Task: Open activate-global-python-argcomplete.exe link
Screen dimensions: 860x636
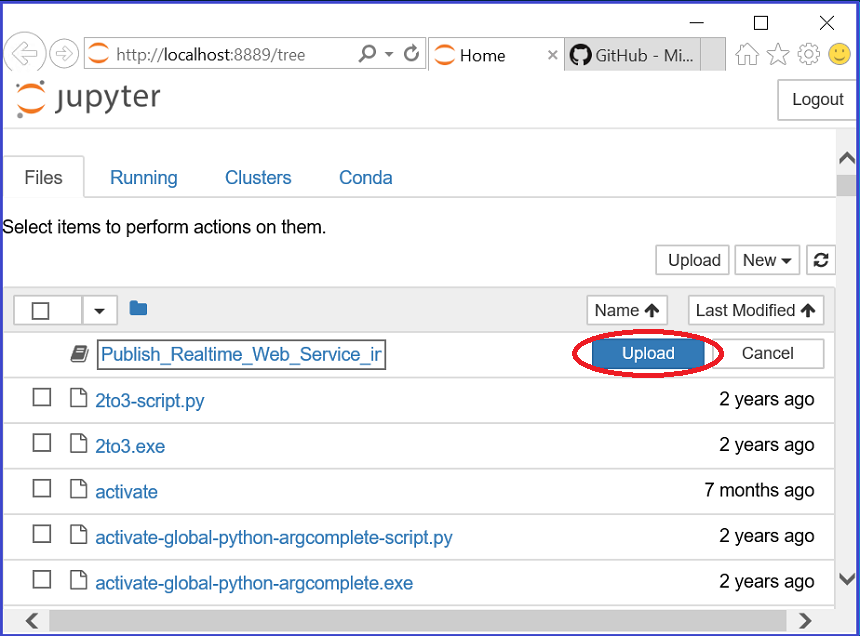Action: pos(254,583)
